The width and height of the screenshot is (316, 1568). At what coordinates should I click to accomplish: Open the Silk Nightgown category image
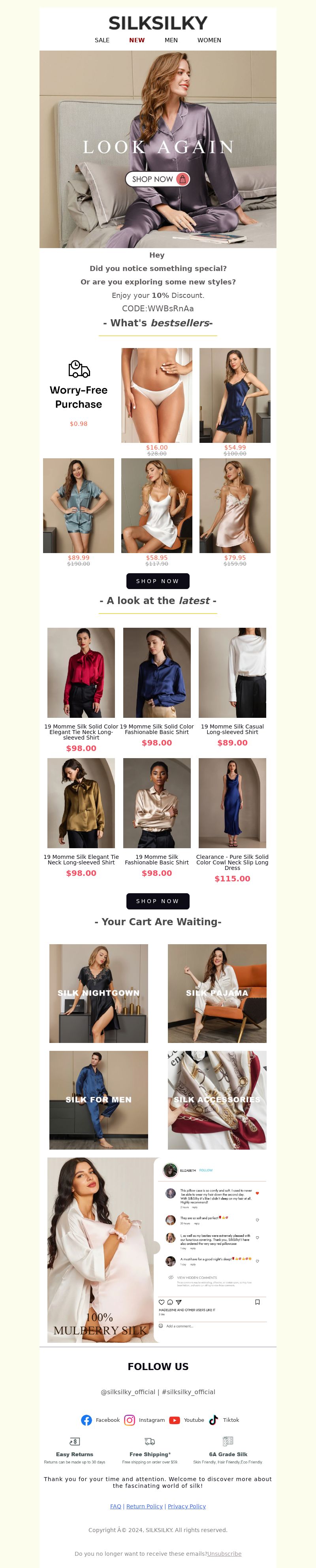coord(99,993)
